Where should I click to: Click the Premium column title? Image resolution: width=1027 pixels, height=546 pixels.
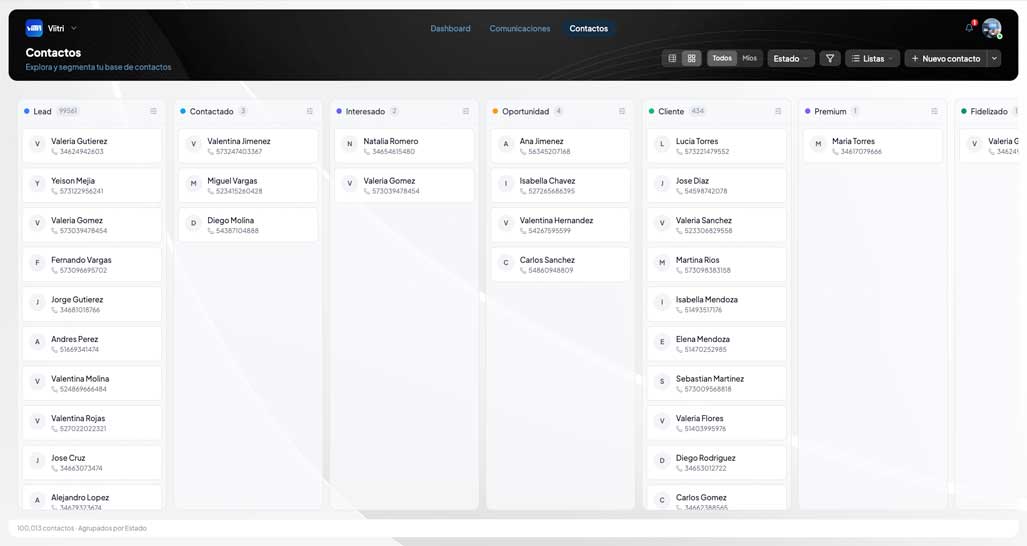click(831, 111)
